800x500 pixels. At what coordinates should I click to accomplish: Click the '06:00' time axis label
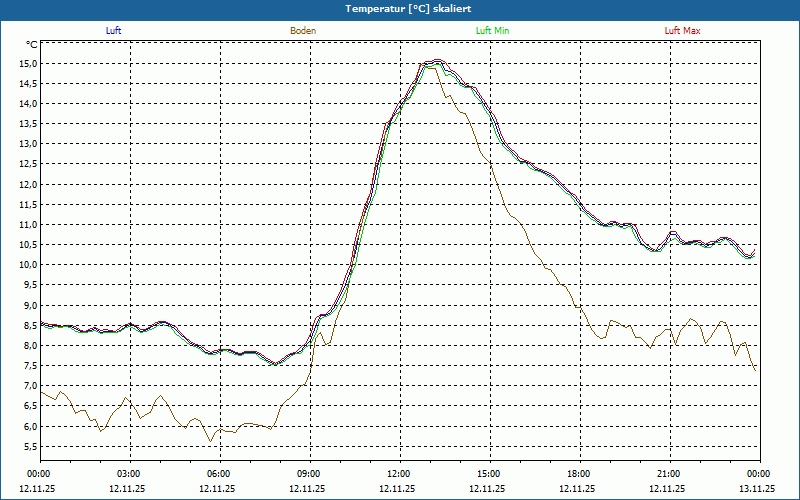click(x=220, y=474)
